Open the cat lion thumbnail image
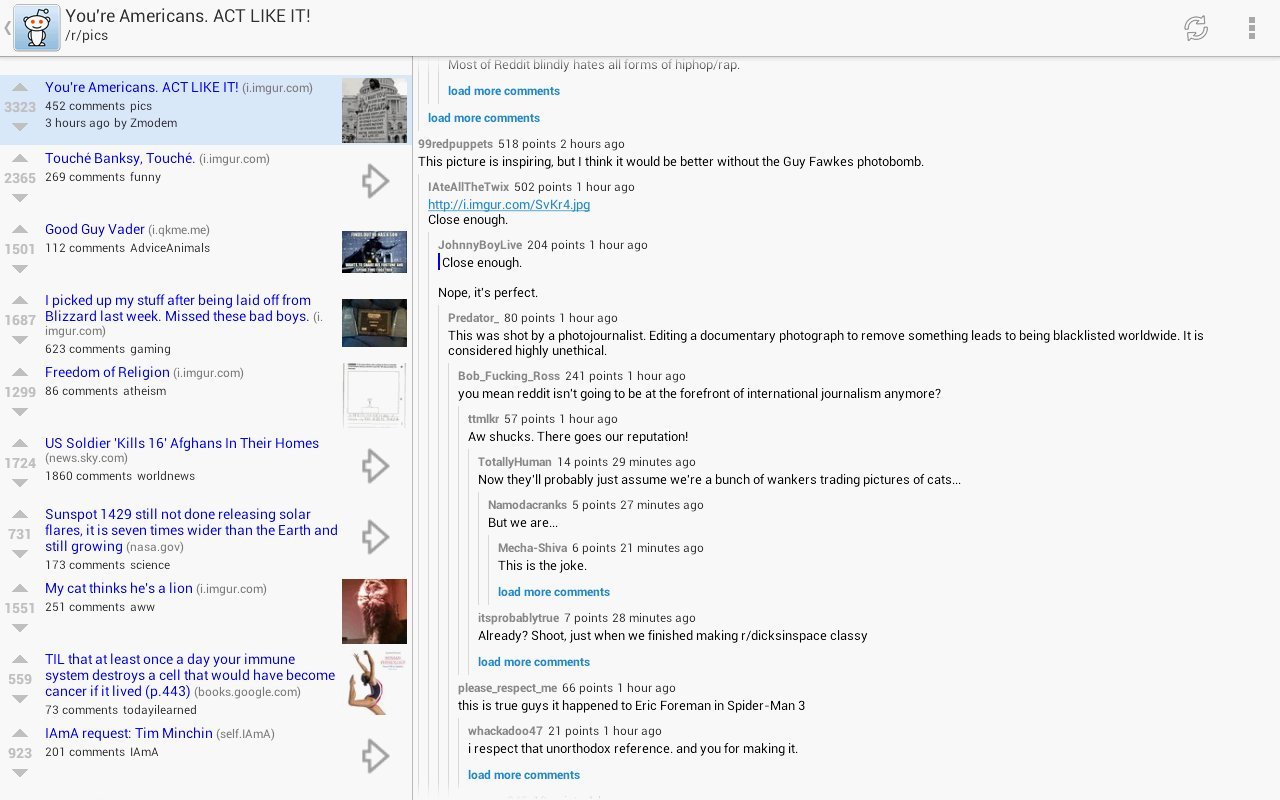Viewport: 1280px width, 800px height. click(x=374, y=611)
